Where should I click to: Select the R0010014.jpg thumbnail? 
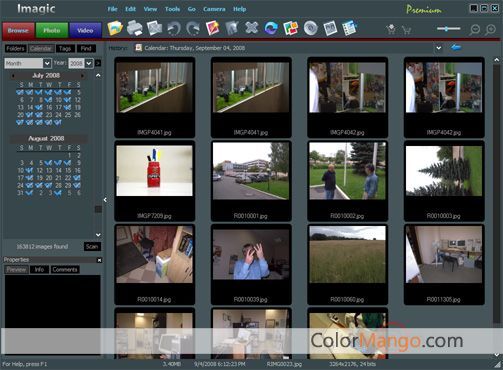point(154,264)
